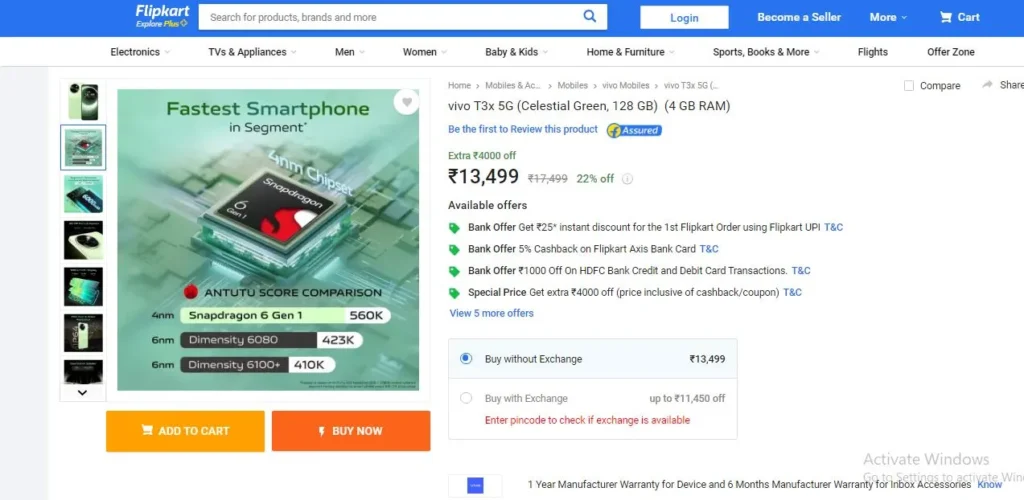1024x500 pixels.
Task: Select Buy without Exchange option
Action: pyautogui.click(x=466, y=358)
